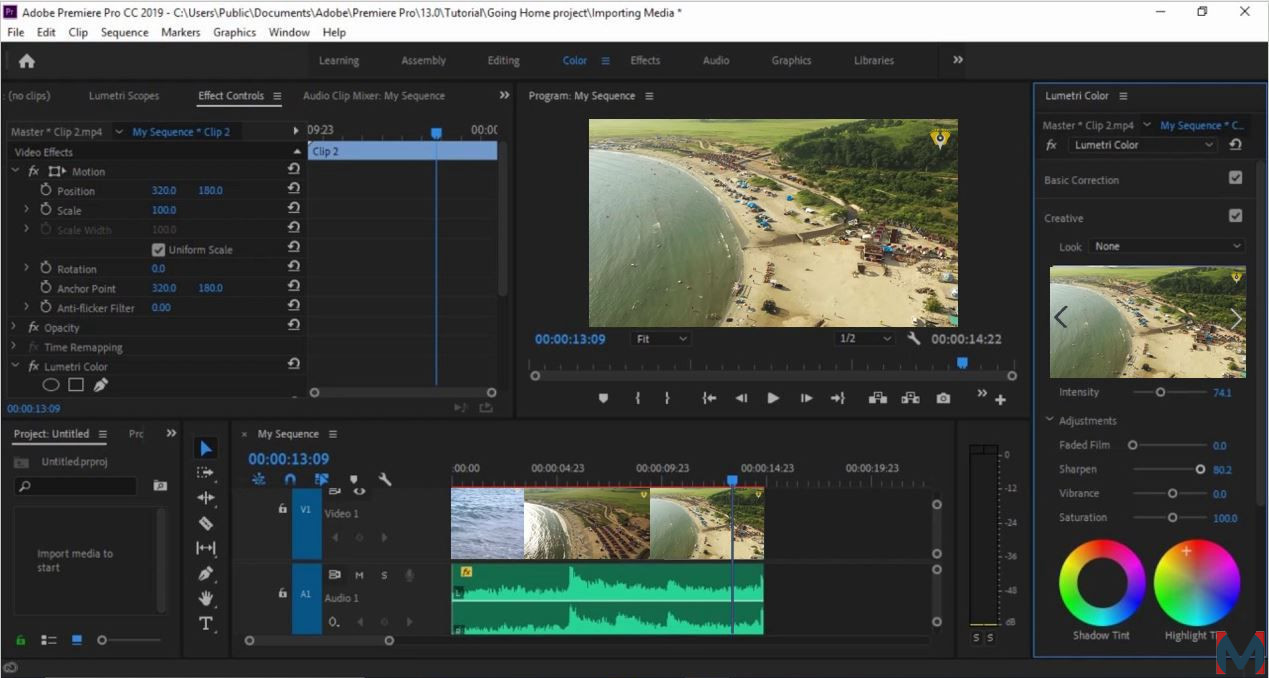Viewport: 1269px width, 678px height.
Task: Disable the Basic Correction checkbox
Action: tap(1236, 178)
